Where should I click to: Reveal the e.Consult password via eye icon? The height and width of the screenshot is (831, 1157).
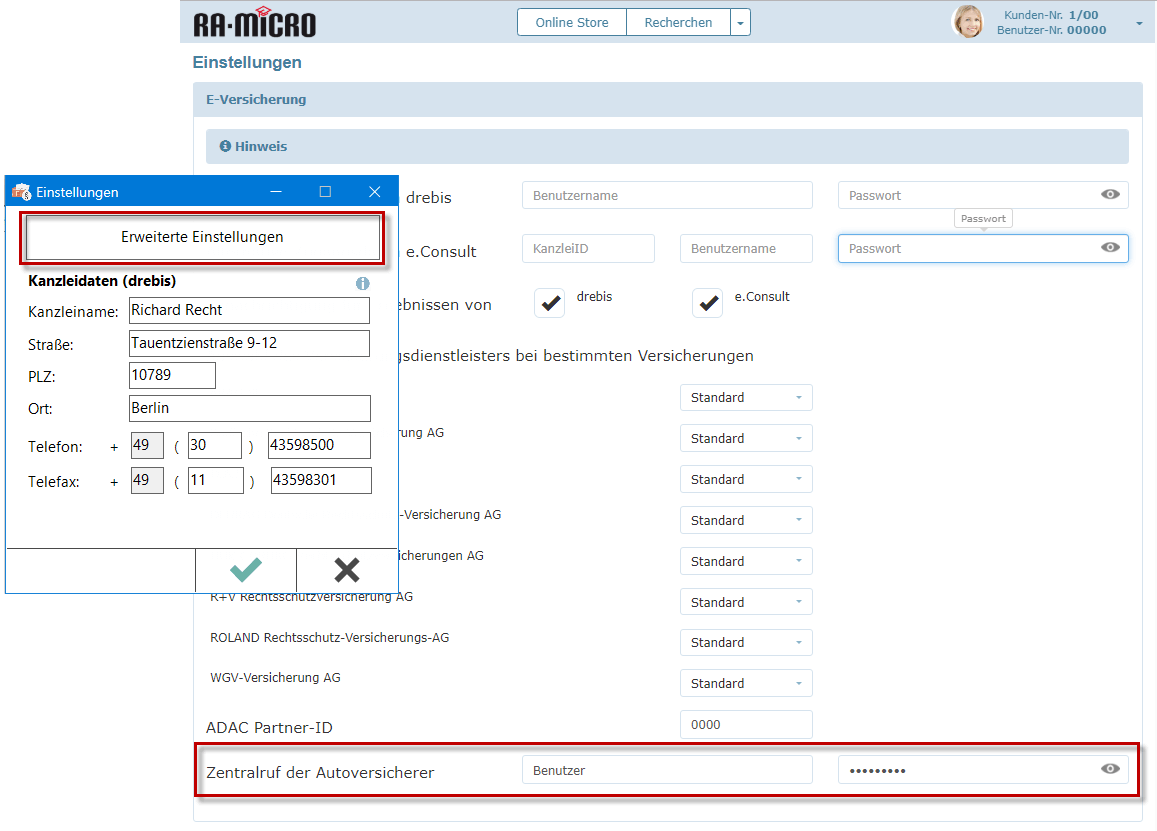(x=1110, y=248)
